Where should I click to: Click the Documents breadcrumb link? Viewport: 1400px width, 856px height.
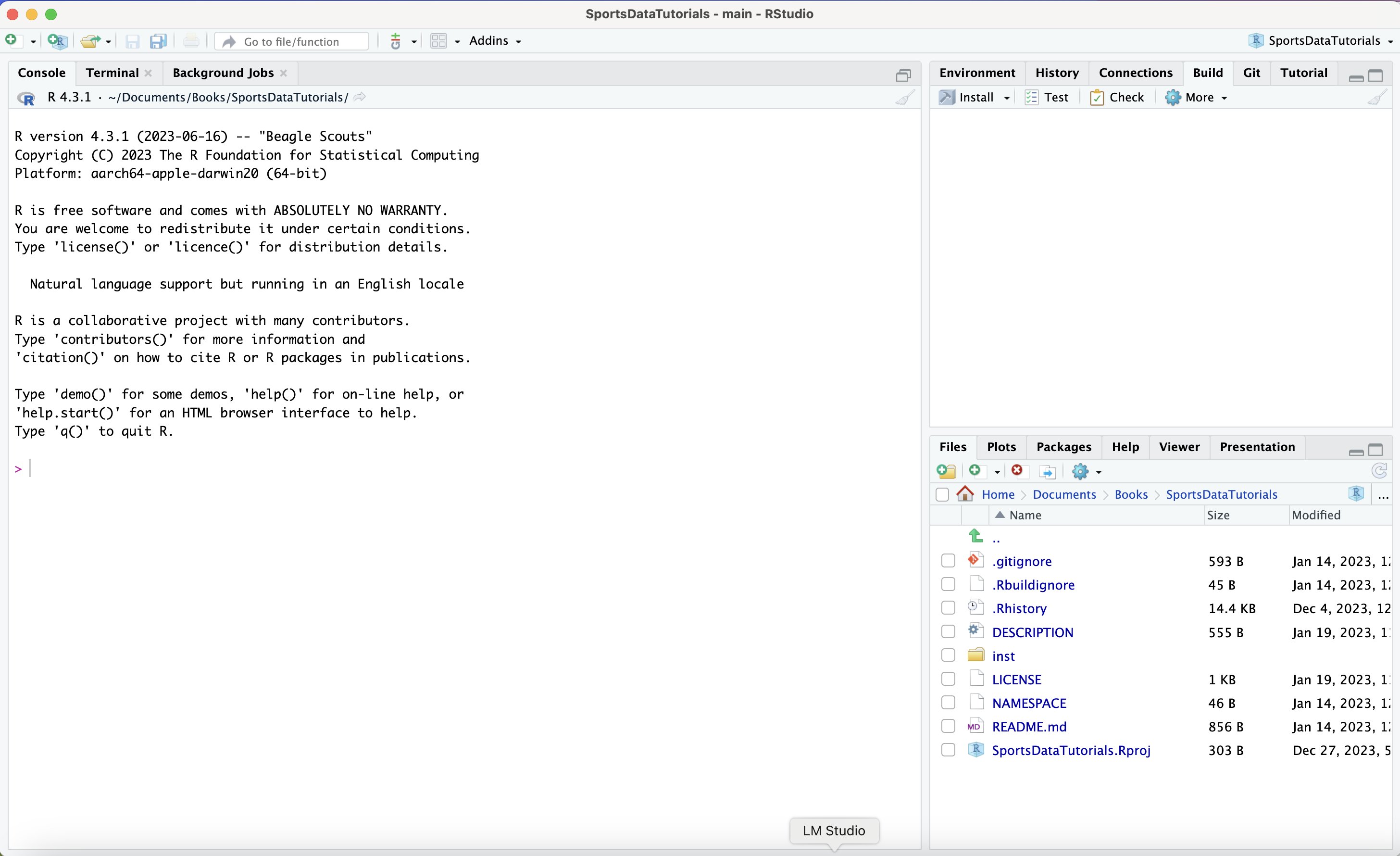(x=1063, y=494)
